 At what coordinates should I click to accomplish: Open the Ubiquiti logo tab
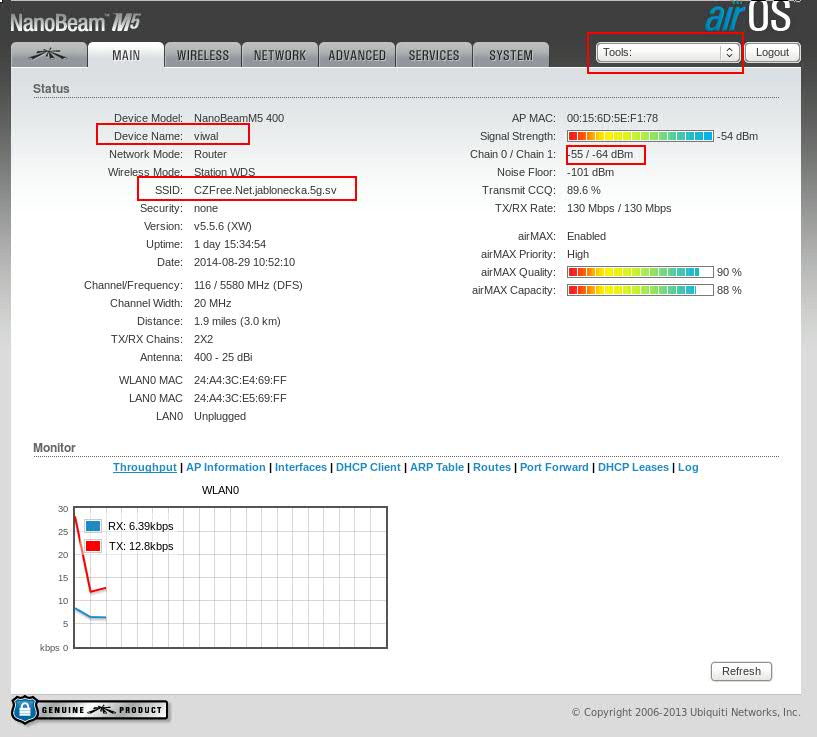click(x=48, y=55)
